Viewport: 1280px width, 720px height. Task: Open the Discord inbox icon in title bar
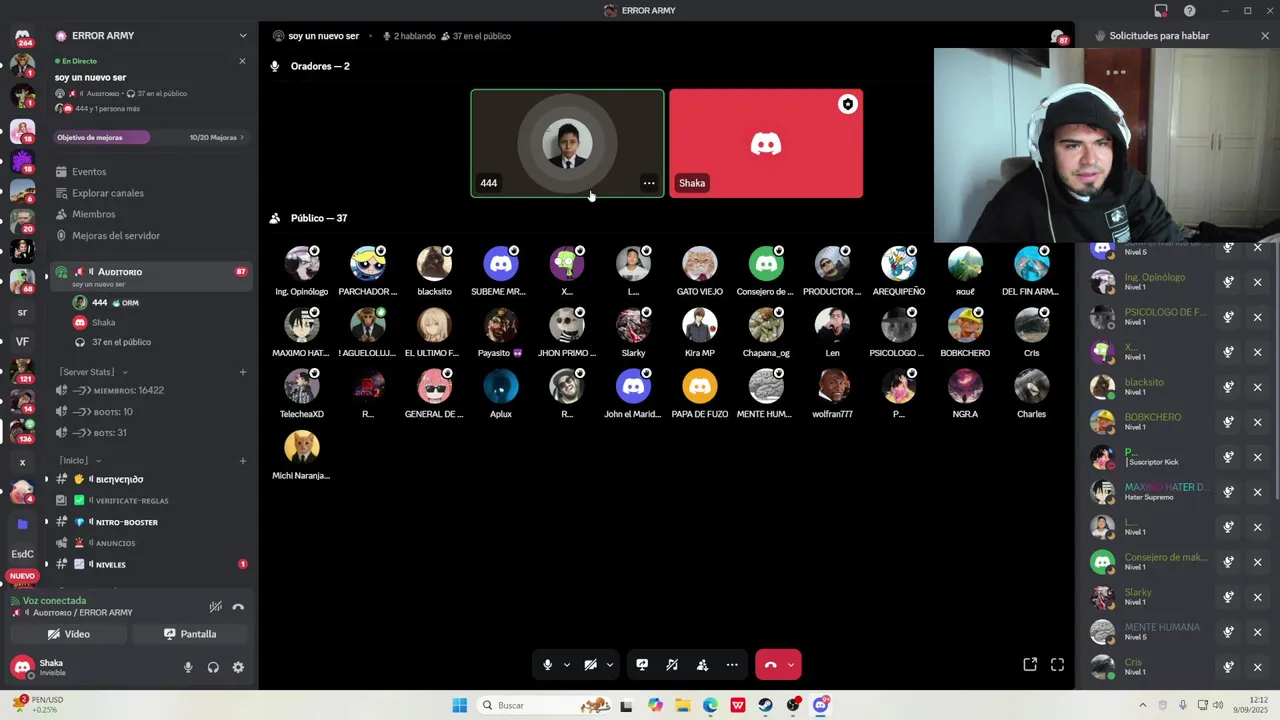coord(1161,10)
